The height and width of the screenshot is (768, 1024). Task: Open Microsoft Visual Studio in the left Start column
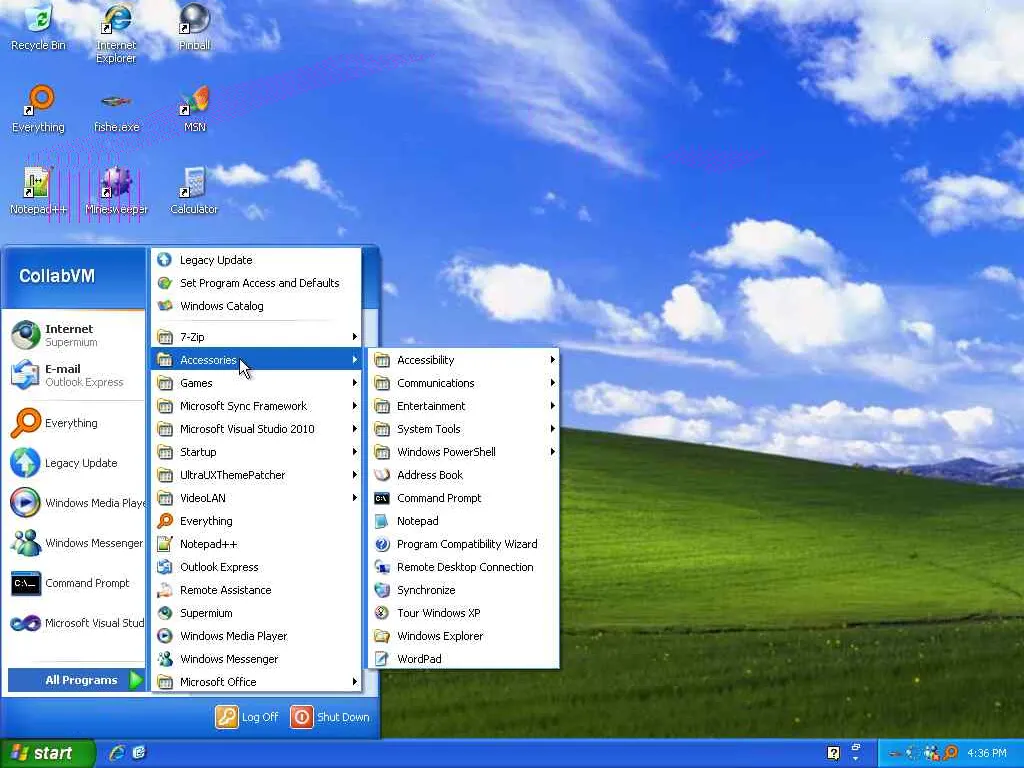(x=76, y=623)
